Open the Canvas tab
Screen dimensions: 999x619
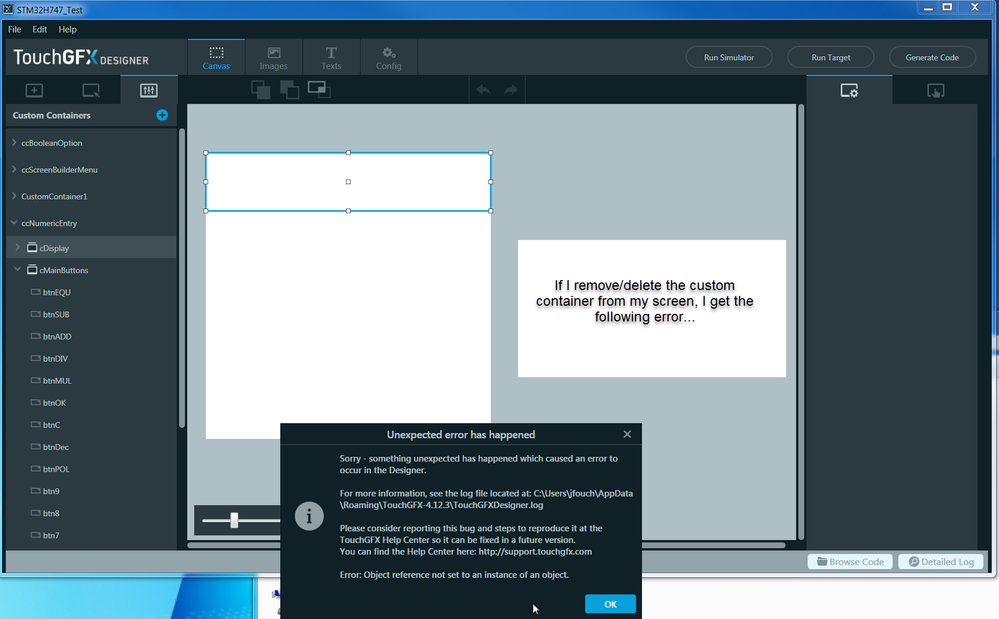point(216,57)
